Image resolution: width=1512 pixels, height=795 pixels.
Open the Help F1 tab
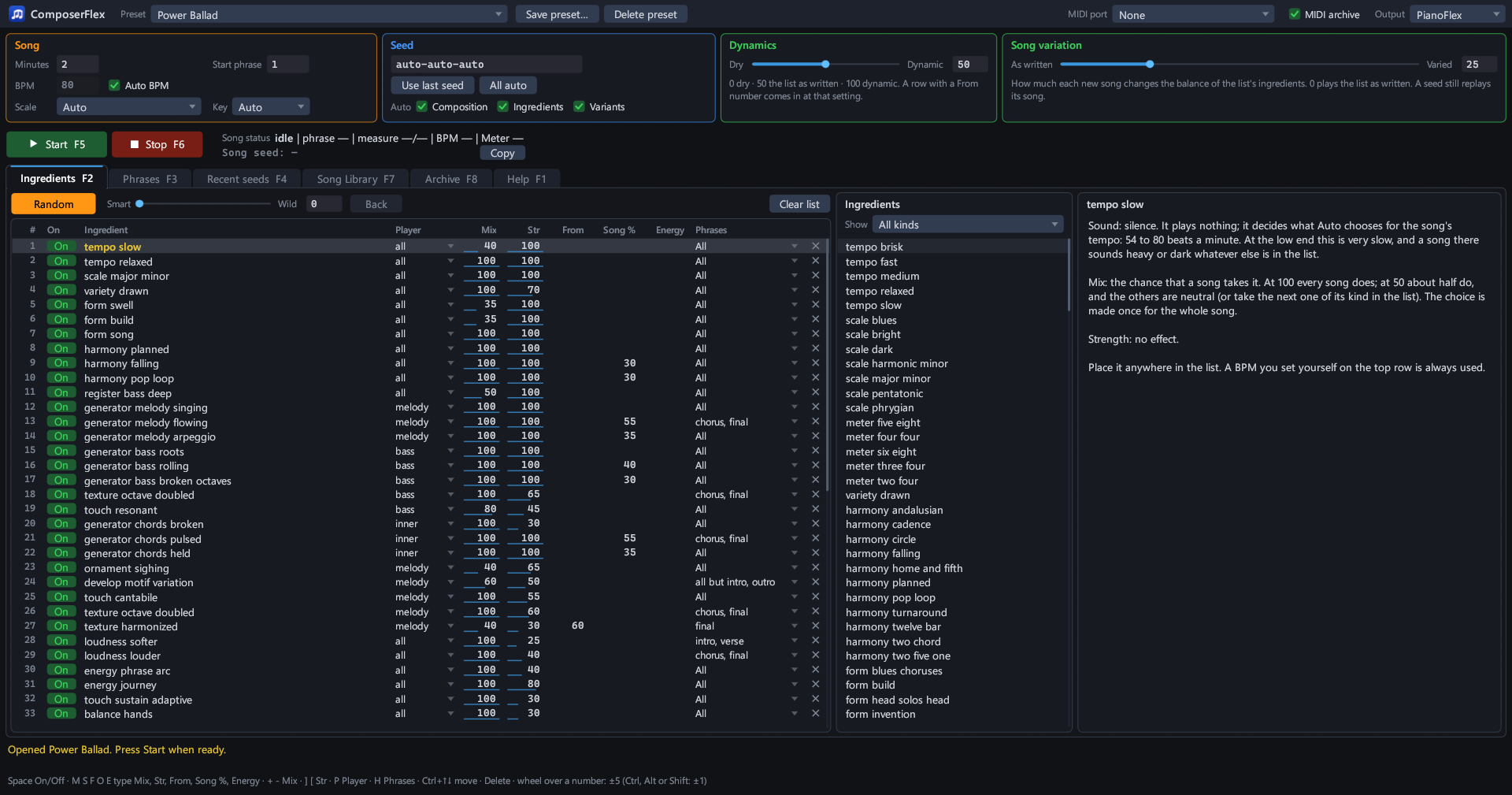[526, 179]
